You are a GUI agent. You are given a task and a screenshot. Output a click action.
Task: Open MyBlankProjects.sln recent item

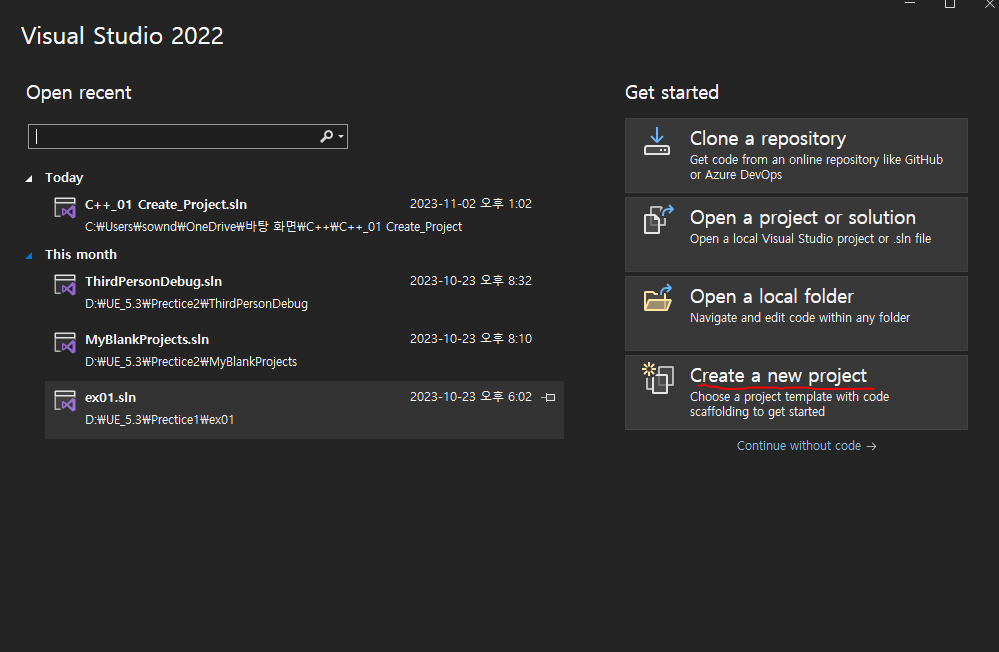[x=304, y=350]
